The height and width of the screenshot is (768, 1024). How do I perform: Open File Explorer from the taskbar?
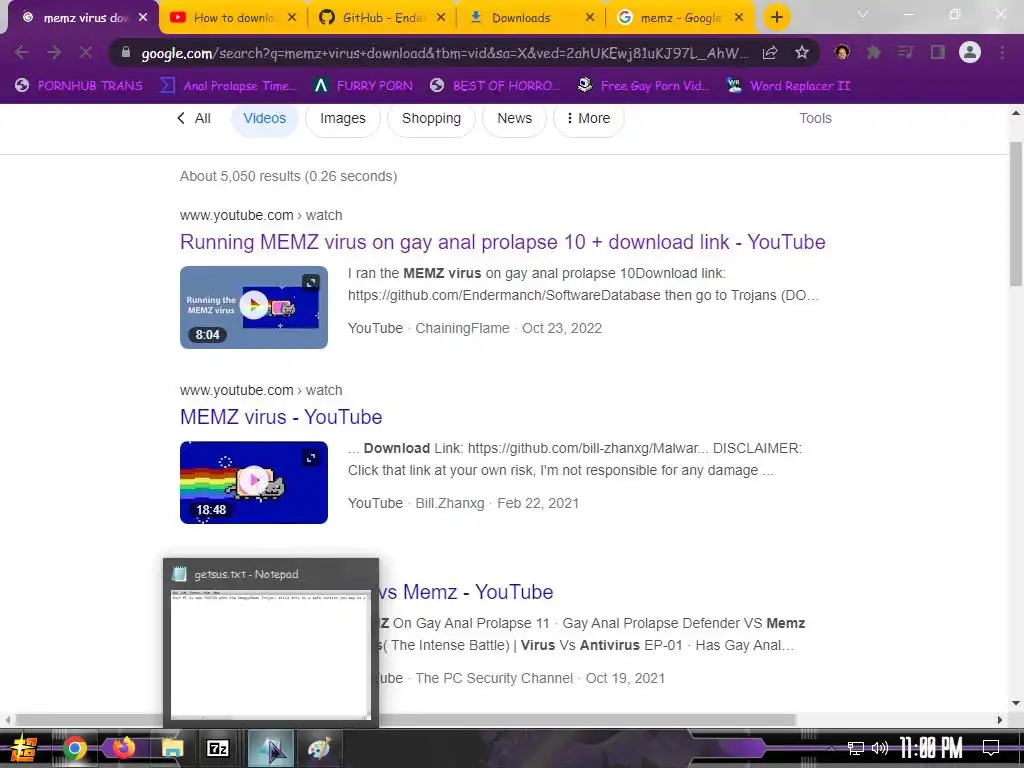click(x=172, y=748)
